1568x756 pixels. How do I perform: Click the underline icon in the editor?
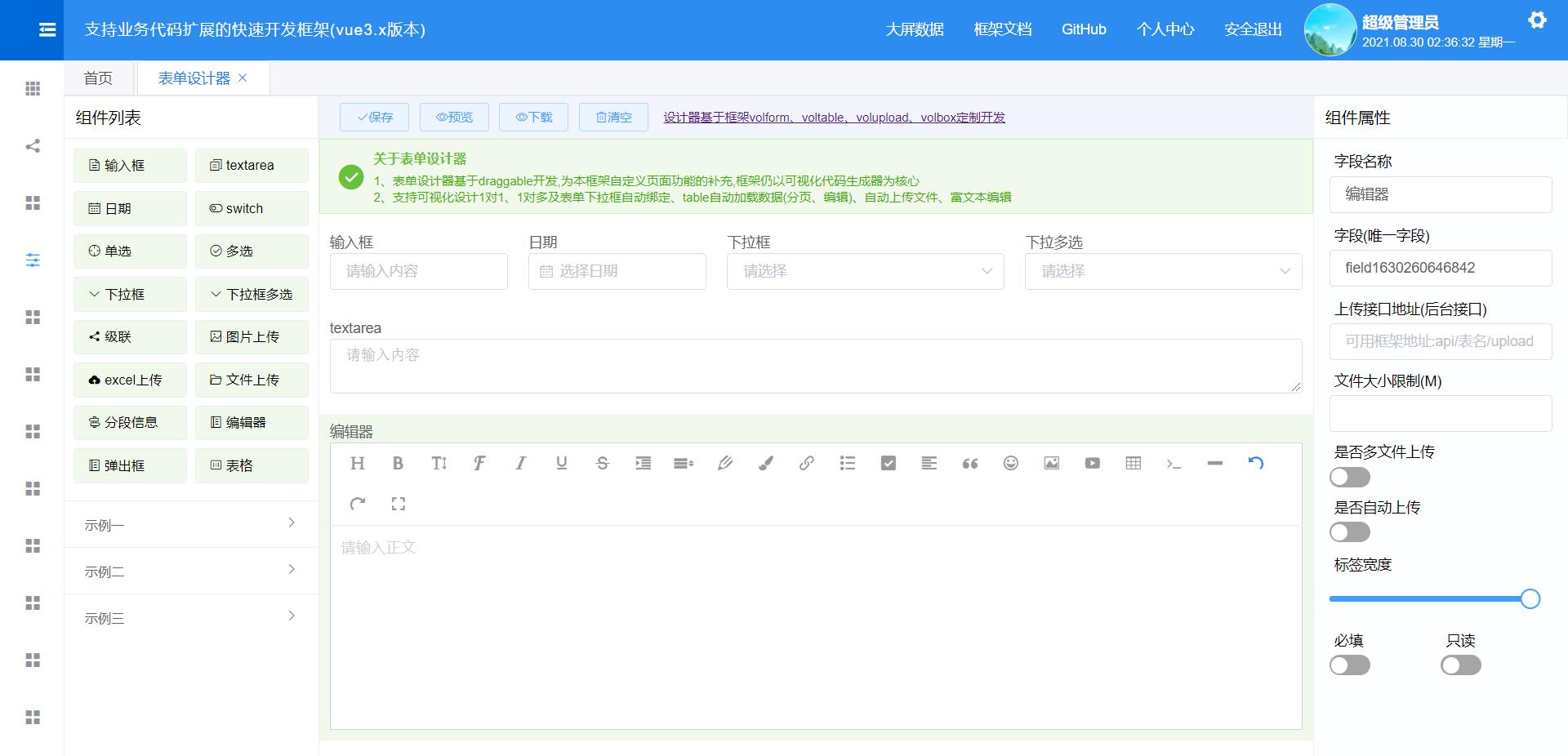click(561, 463)
